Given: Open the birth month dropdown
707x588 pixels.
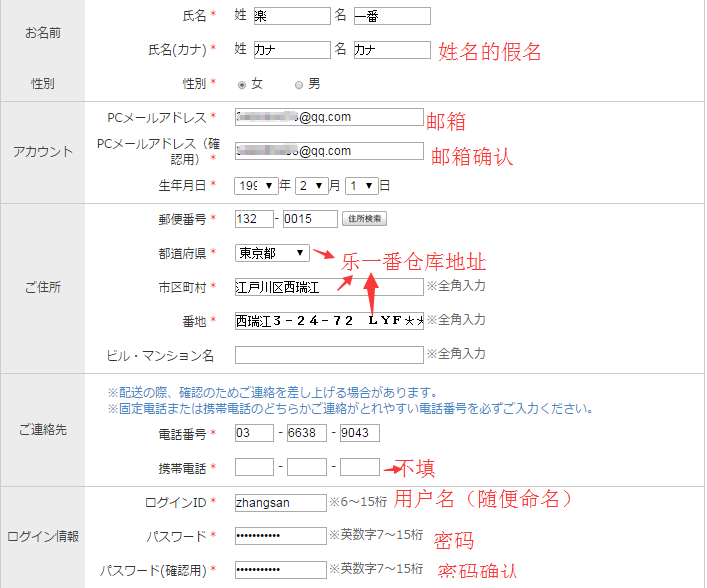Looking at the screenshot, I should point(313,185).
